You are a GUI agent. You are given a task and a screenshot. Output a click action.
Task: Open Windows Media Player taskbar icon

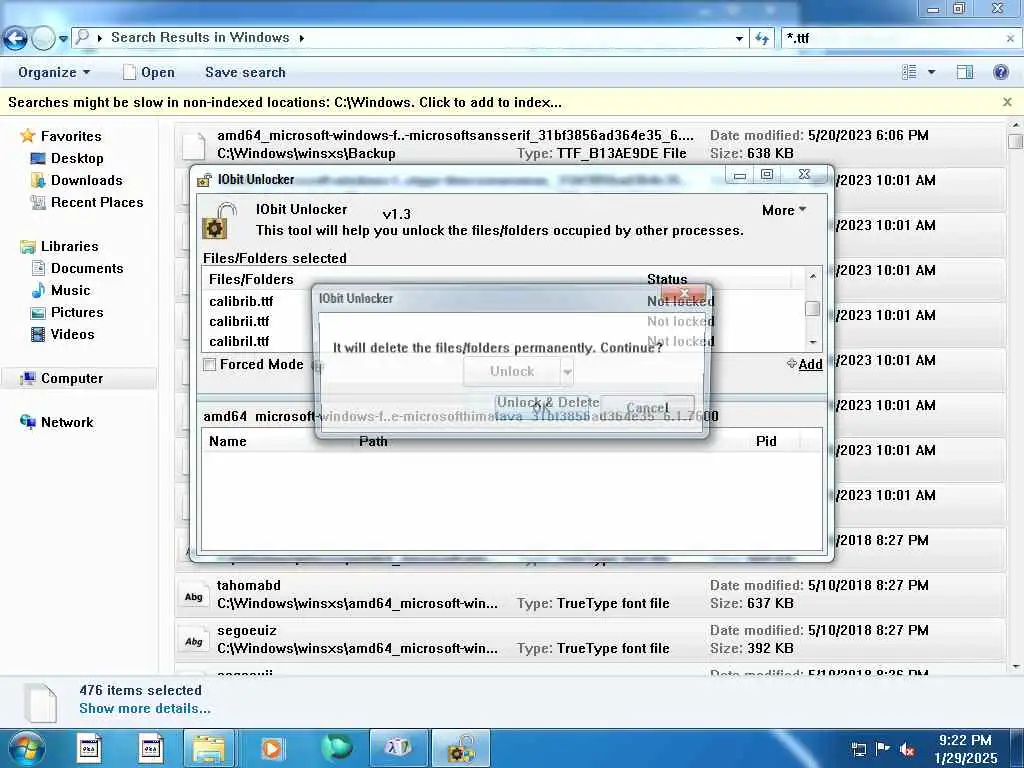[x=272, y=748]
